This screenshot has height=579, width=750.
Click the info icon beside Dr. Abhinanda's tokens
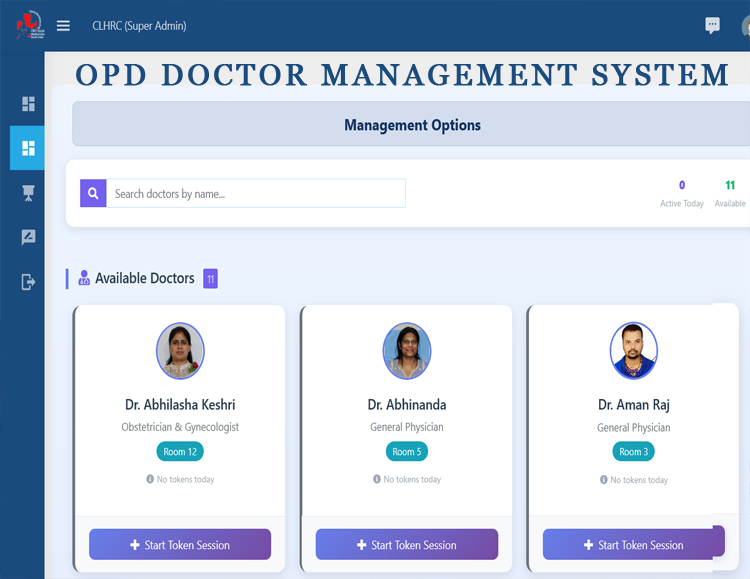pyautogui.click(x=377, y=479)
